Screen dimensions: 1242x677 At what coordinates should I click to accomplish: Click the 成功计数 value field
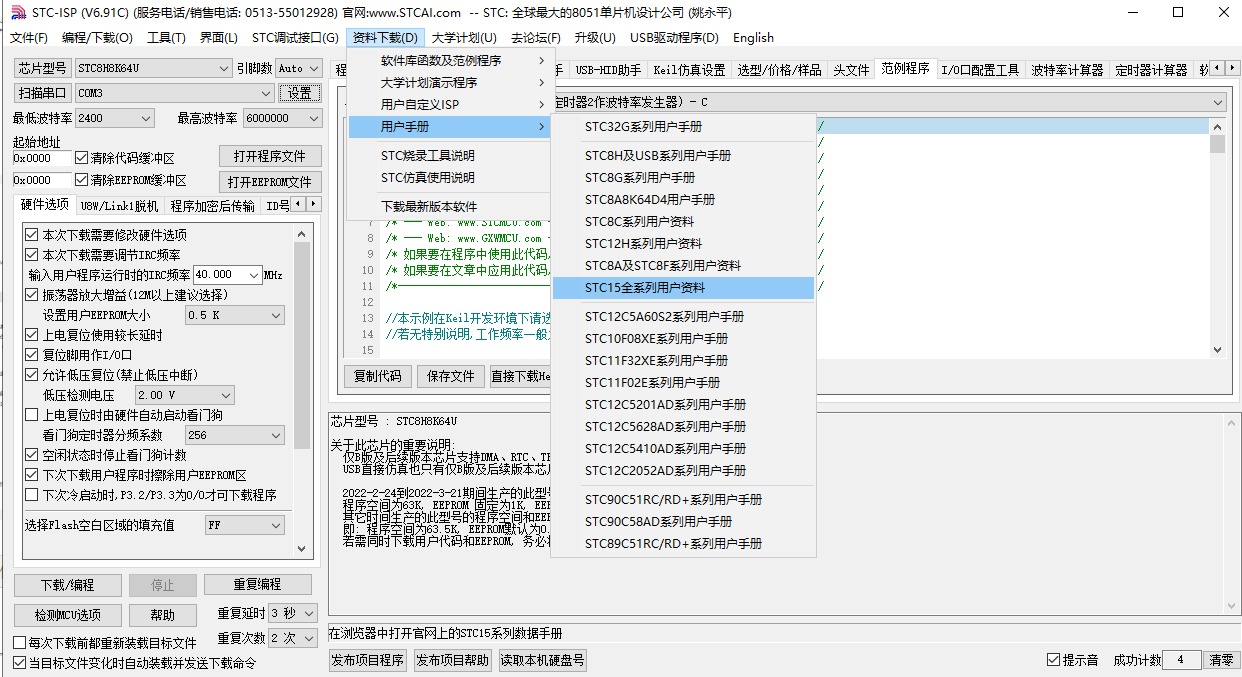tap(1182, 660)
